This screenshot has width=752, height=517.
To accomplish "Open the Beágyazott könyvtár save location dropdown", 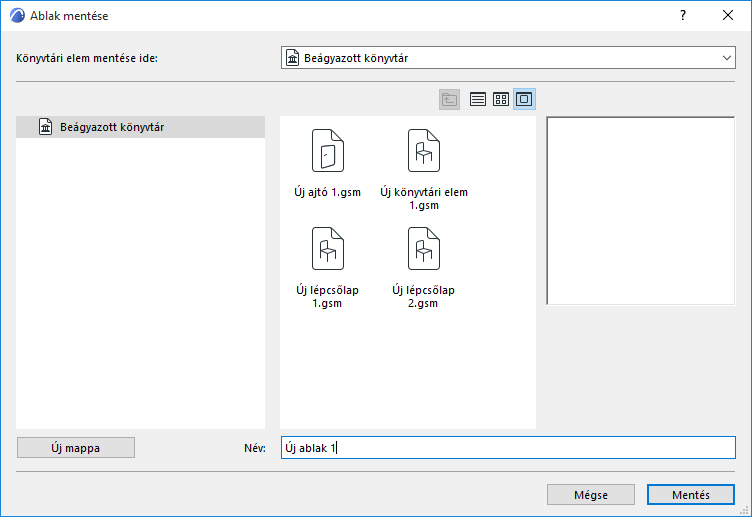I will click(508, 58).
